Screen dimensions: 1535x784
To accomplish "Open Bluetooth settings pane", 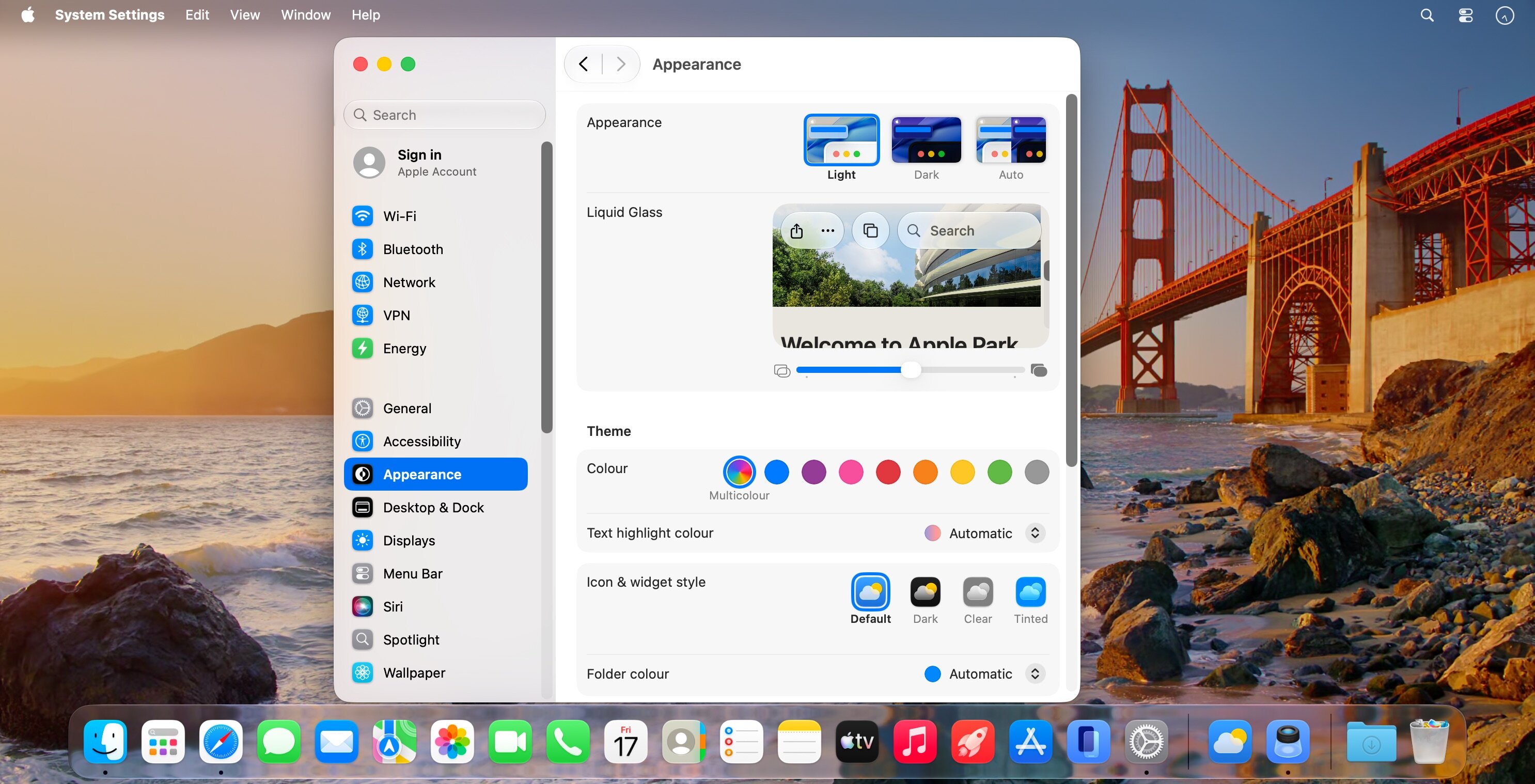I will (435, 249).
